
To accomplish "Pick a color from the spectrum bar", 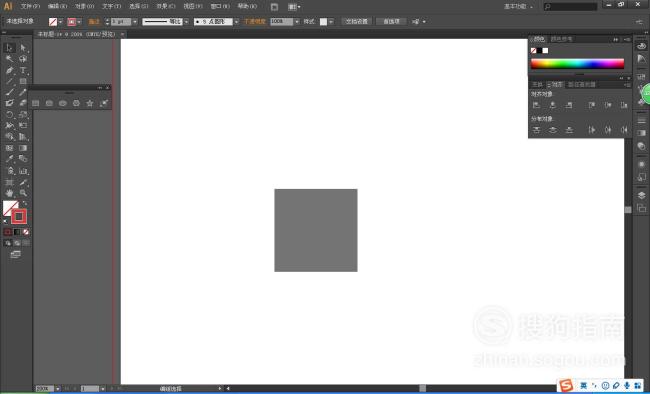I will [577, 63].
